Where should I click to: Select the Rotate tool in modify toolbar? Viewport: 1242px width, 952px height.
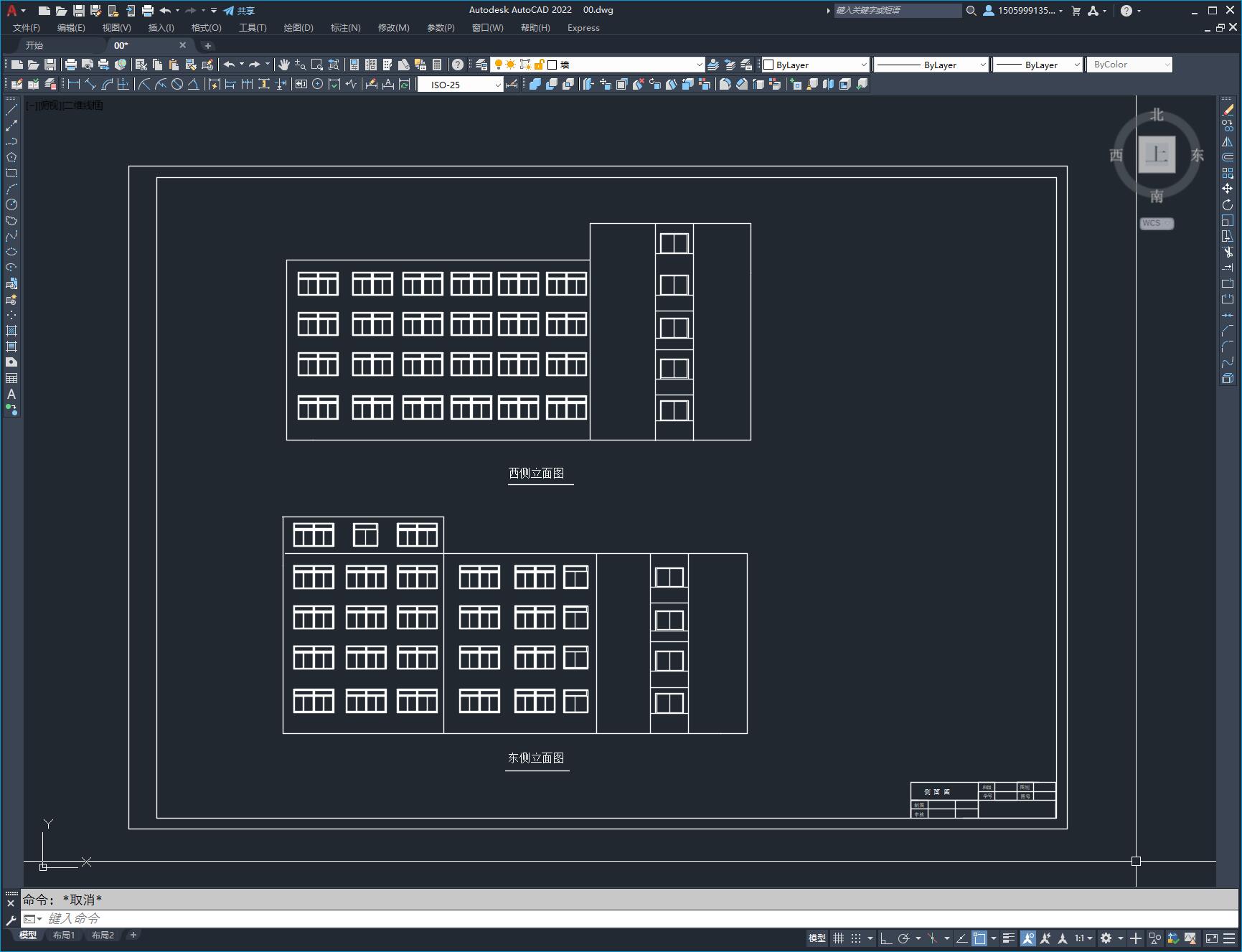(x=1228, y=204)
